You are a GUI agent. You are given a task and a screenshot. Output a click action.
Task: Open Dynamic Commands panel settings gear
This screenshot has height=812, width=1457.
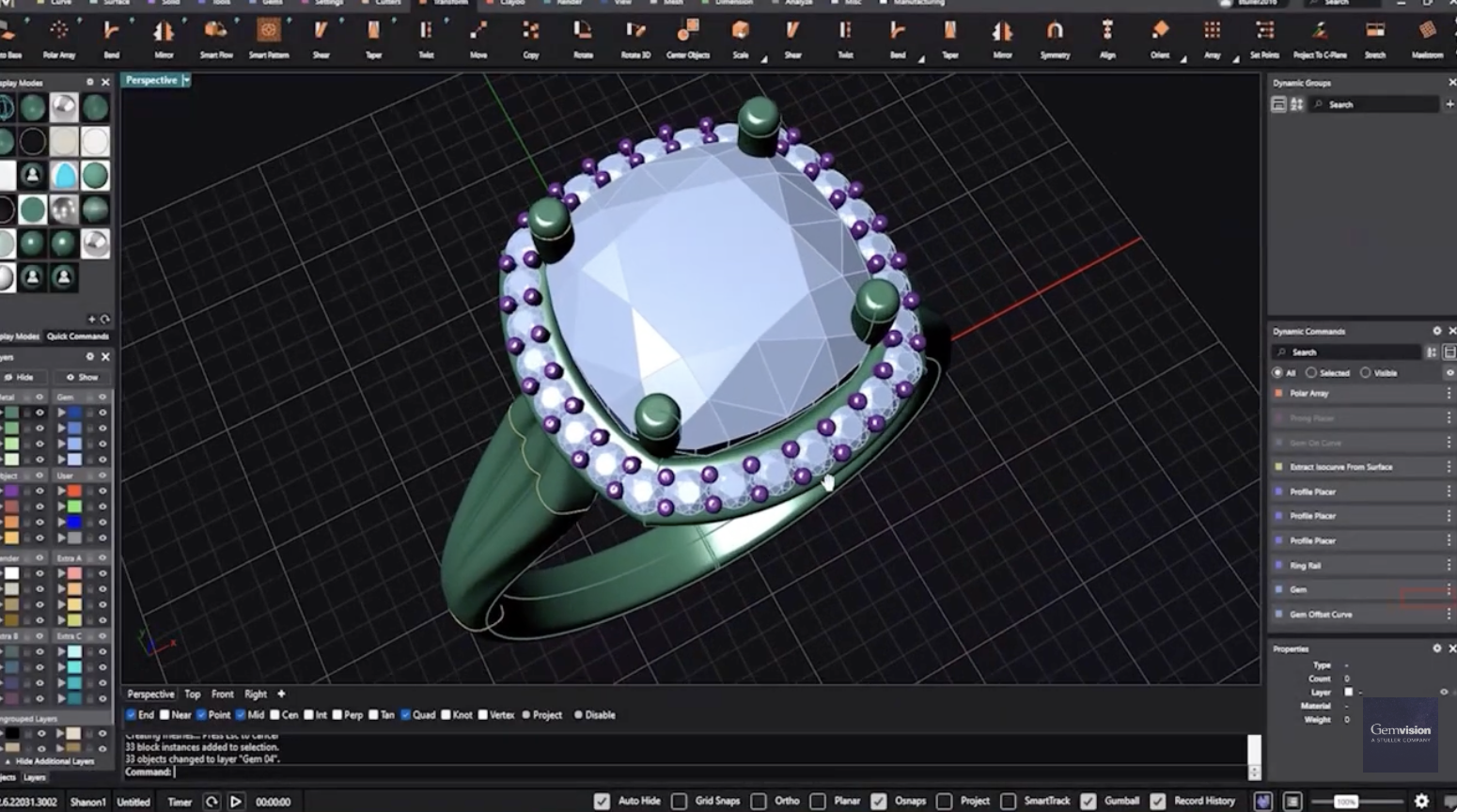[1436, 331]
